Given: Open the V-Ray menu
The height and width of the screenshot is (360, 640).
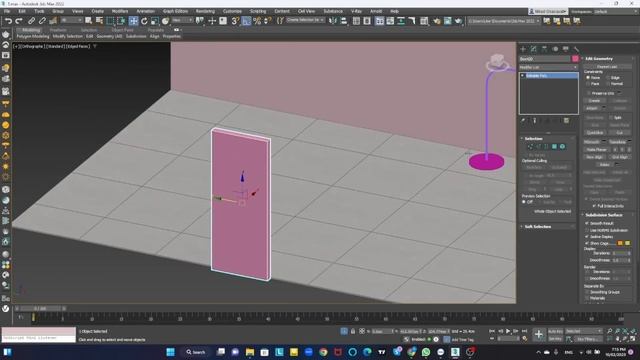Looking at the screenshot, I should tap(356, 11).
